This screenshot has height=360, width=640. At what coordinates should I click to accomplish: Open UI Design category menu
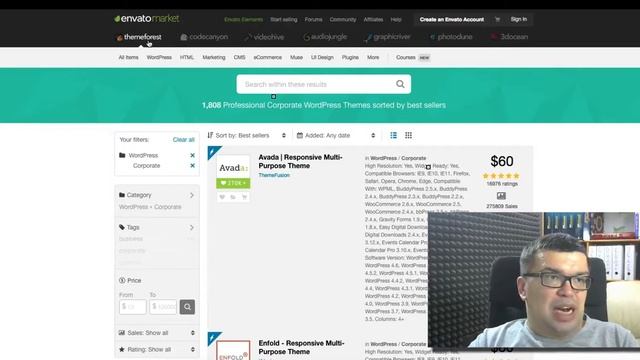pos(322,58)
